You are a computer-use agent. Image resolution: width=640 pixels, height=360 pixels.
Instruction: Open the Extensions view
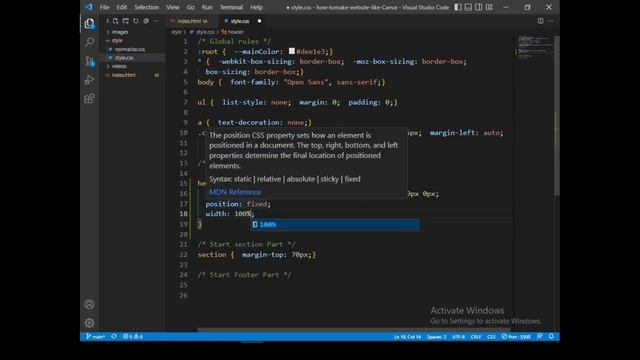pos(89,98)
